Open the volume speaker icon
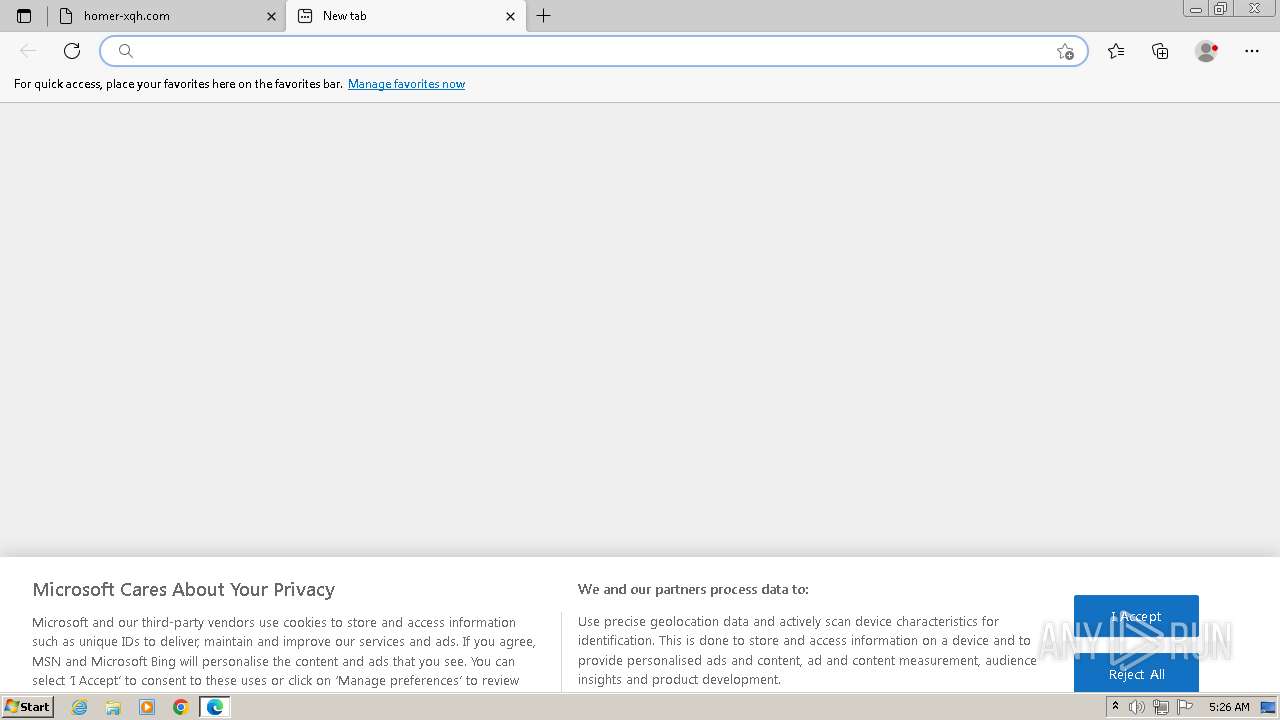Screen dimensions: 1280x720 pos(1137,707)
